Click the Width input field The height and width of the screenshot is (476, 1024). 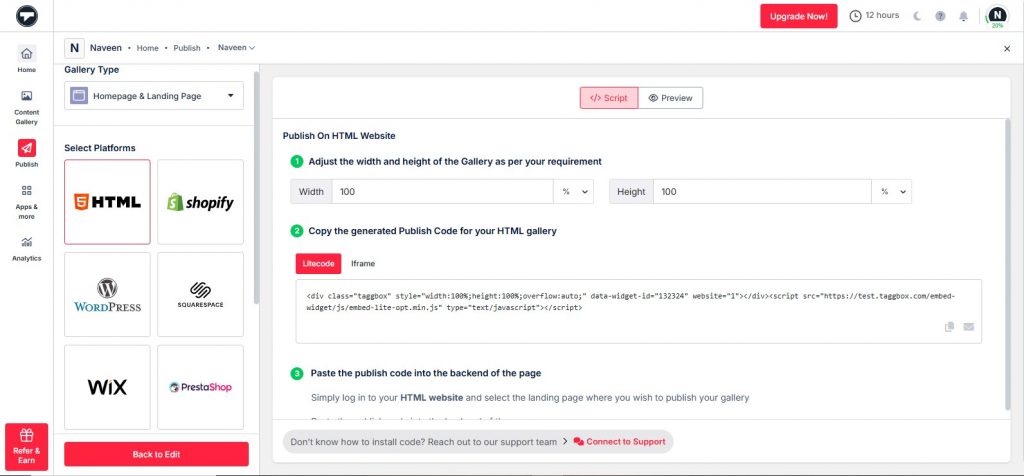tap(442, 192)
